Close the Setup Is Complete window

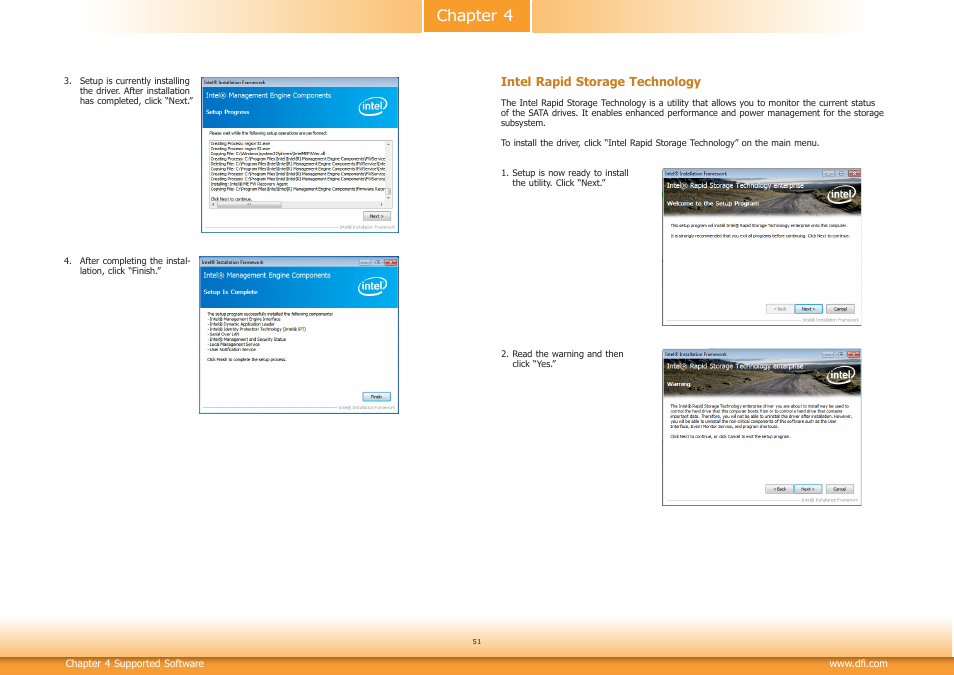pyautogui.click(x=391, y=262)
